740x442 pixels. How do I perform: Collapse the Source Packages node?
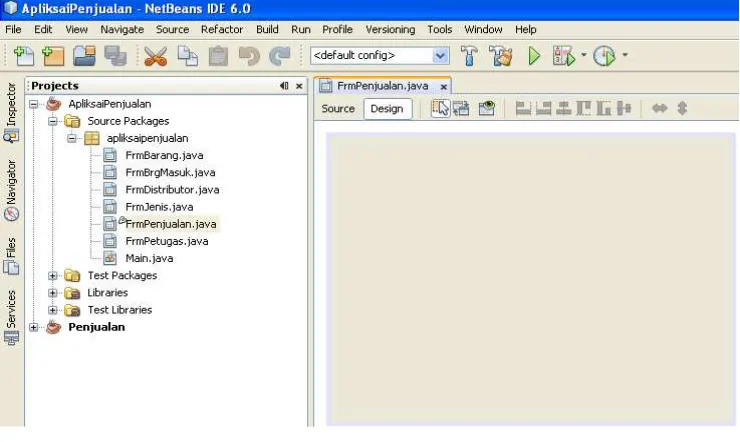[x=53, y=121]
